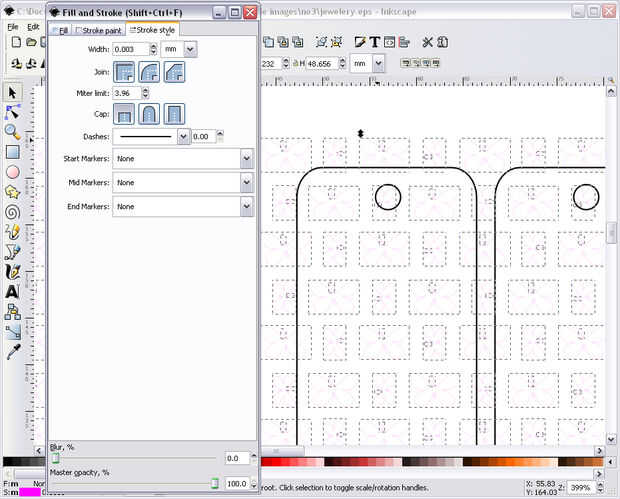
Task: Open Inkscape Preferences wrench icon
Action: pos(427,42)
